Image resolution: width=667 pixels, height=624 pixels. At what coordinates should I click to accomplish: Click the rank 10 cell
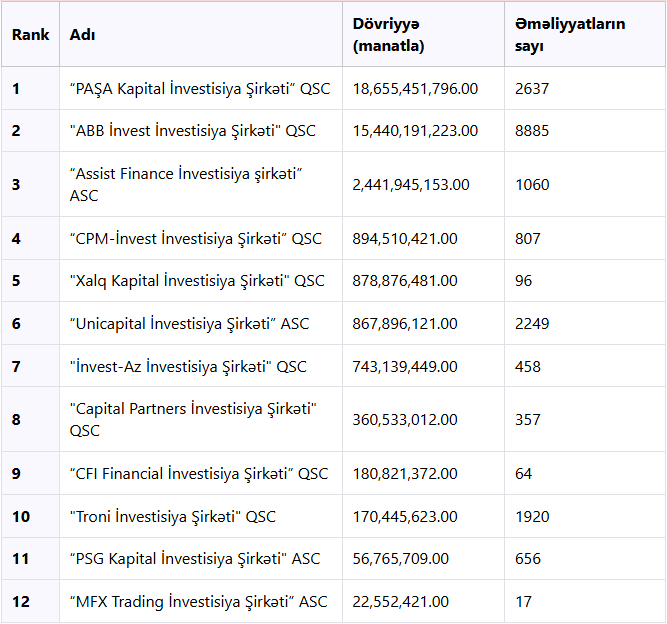[21, 517]
